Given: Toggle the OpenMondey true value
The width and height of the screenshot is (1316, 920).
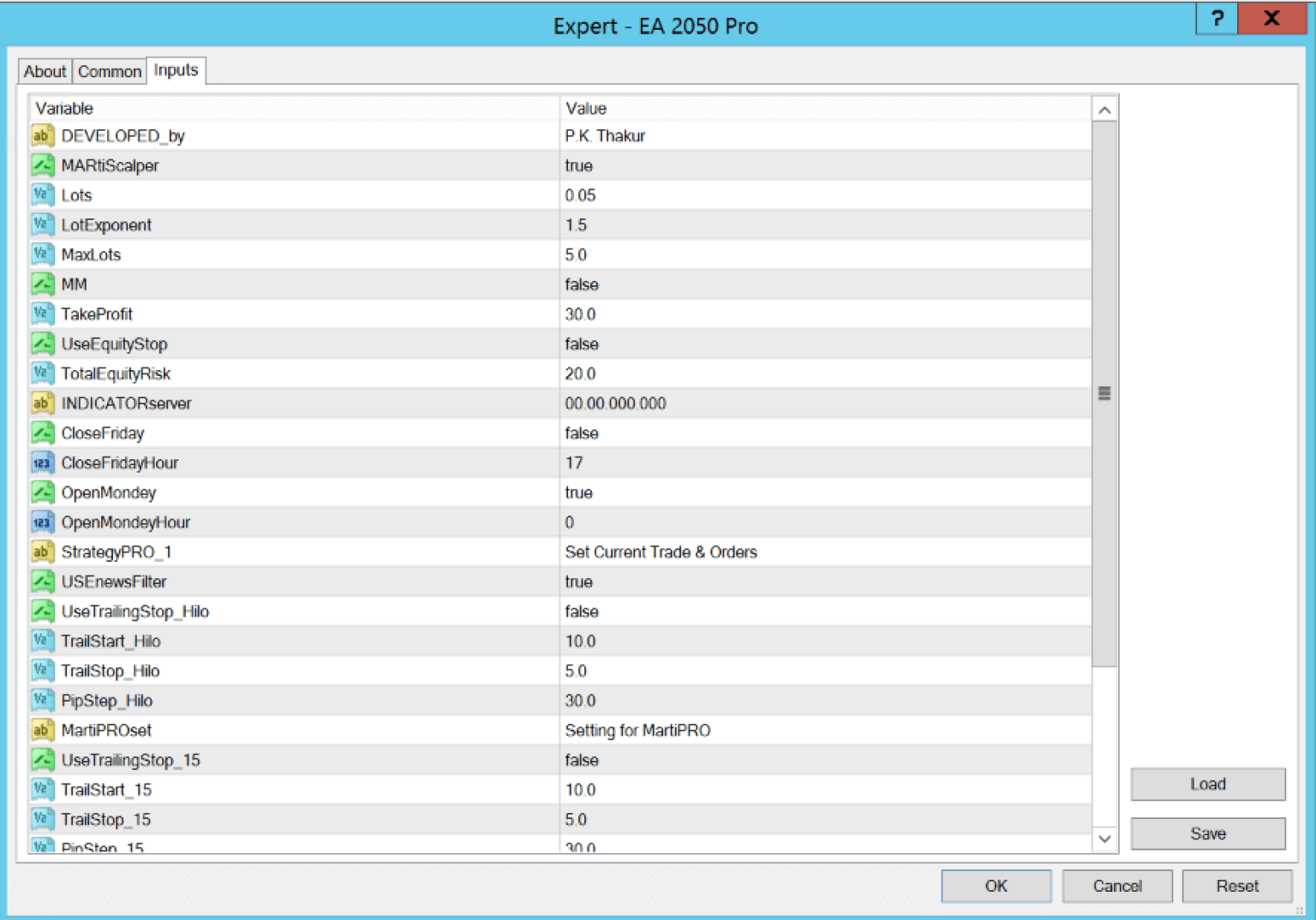Looking at the screenshot, I should tap(579, 493).
